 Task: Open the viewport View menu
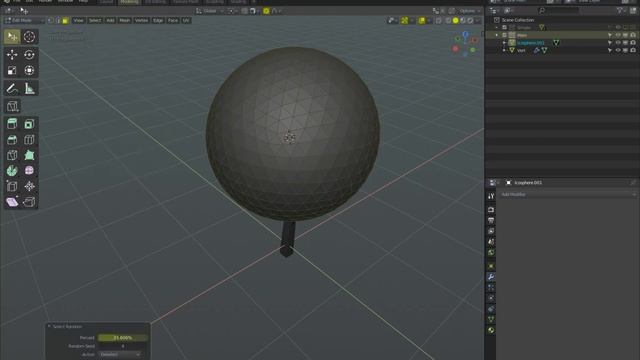(x=78, y=20)
